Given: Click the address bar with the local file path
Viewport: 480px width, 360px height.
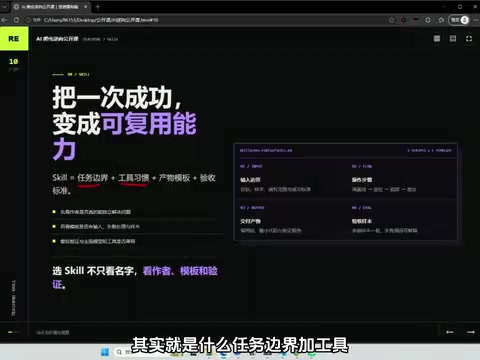Looking at the screenshot, I should point(207,20).
